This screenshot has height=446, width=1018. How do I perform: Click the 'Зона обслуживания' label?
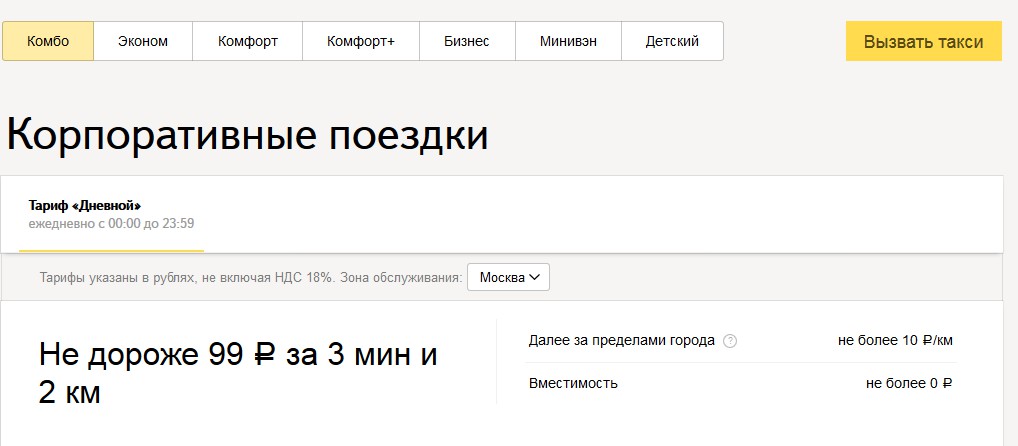pyautogui.click(x=400, y=278)
